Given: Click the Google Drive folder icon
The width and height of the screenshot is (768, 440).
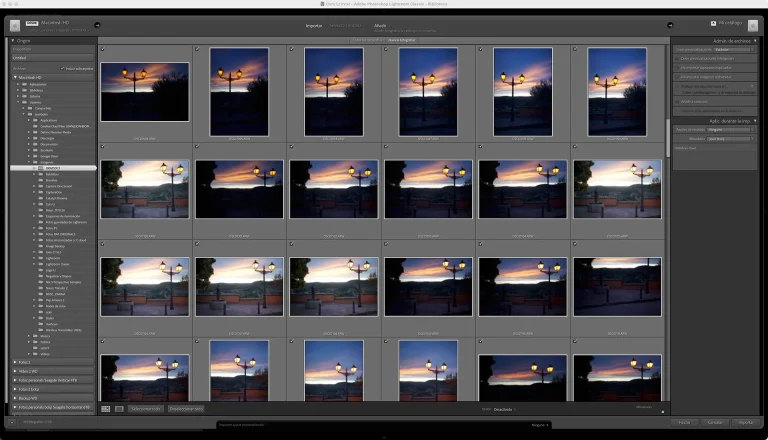Looking at the screenshot, I should 35,156.
